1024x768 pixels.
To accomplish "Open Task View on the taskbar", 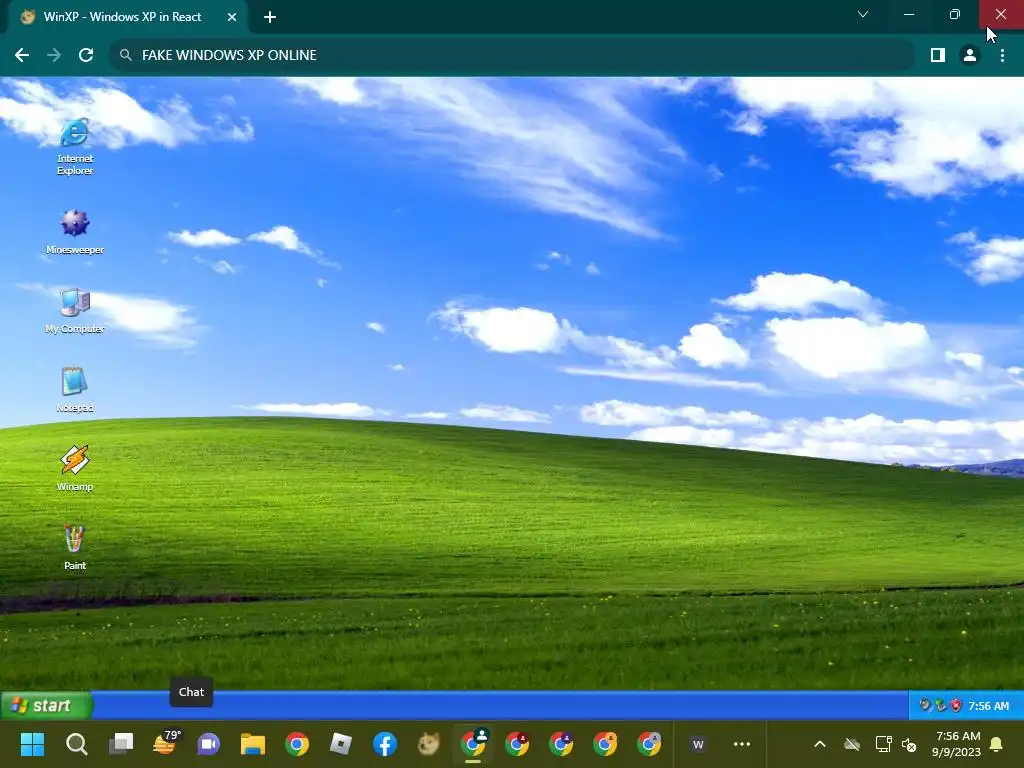I will (x=121, y=744).
